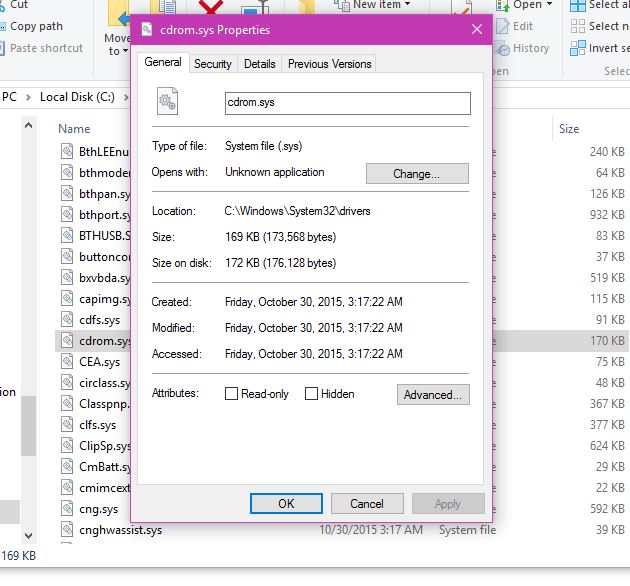Click the cdfs.sys file name
The height and width of the screenshot is (586, 630).
[x=100, y=320]
